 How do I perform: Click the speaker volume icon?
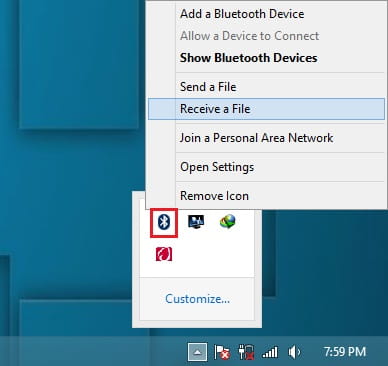(x=294, y=352)
